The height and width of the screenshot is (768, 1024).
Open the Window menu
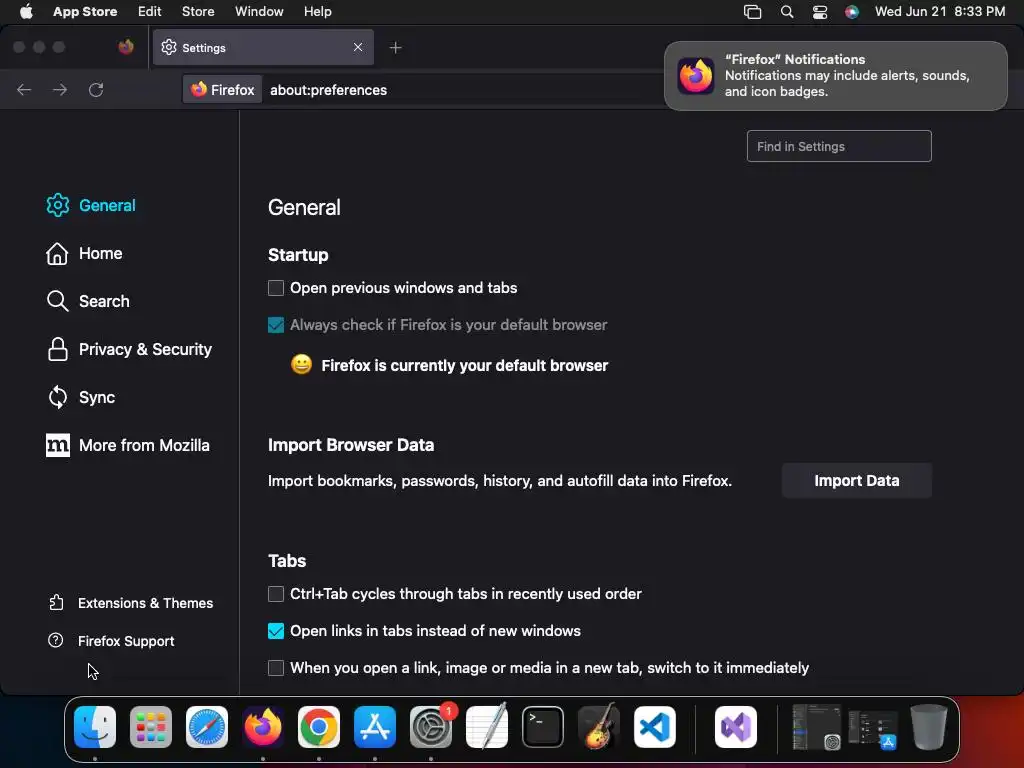coord(259,12)
